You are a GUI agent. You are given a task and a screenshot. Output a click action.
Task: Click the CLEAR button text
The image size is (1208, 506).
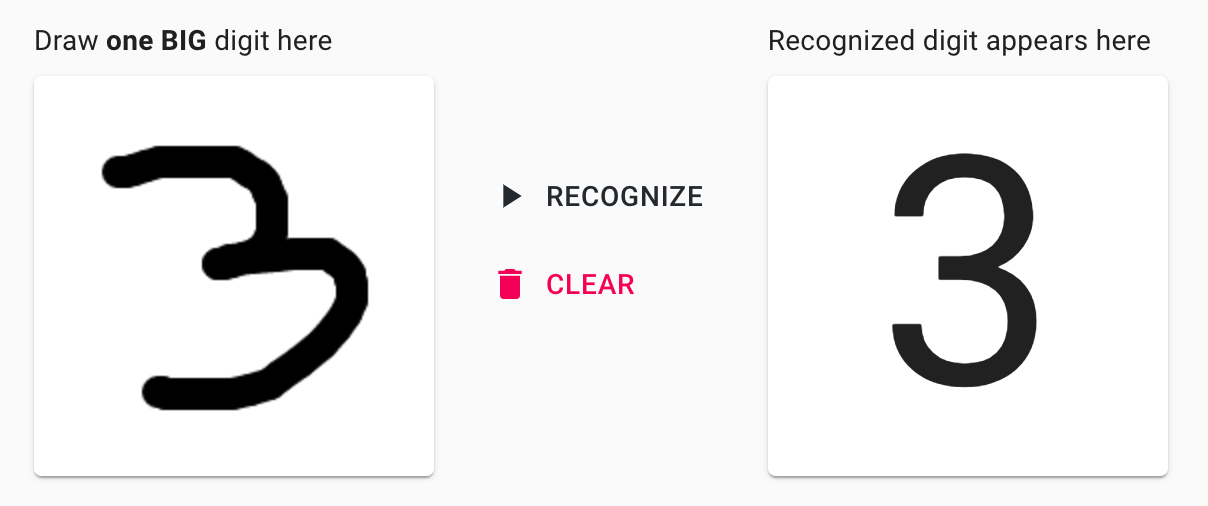590,285
